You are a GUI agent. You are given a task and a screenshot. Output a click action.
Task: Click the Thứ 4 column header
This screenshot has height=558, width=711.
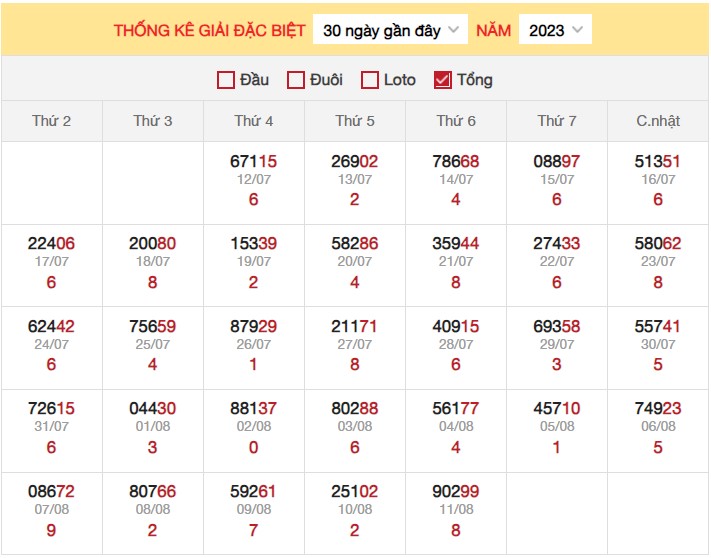(x=254, y=121)
